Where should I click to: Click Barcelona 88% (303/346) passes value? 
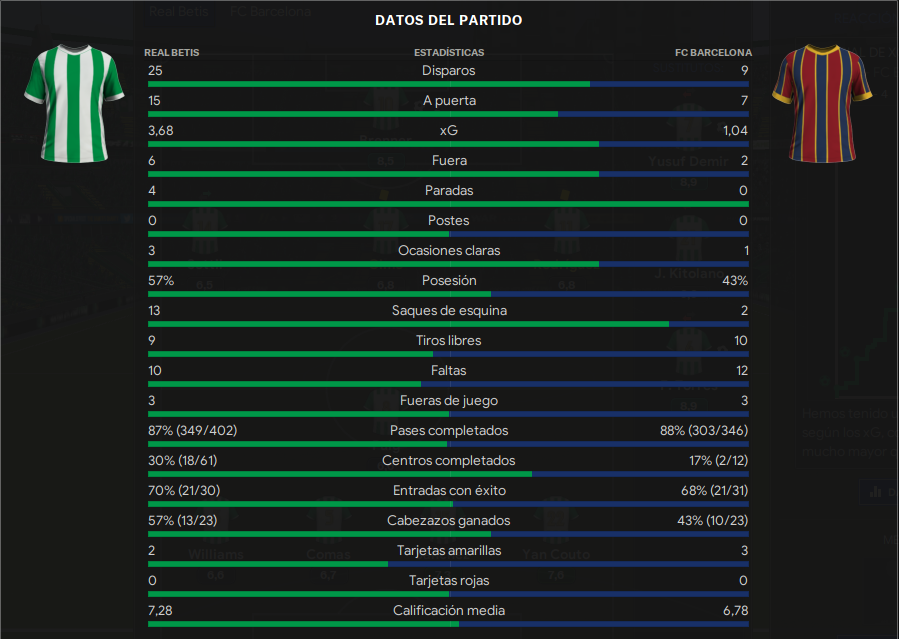(704, 430)
